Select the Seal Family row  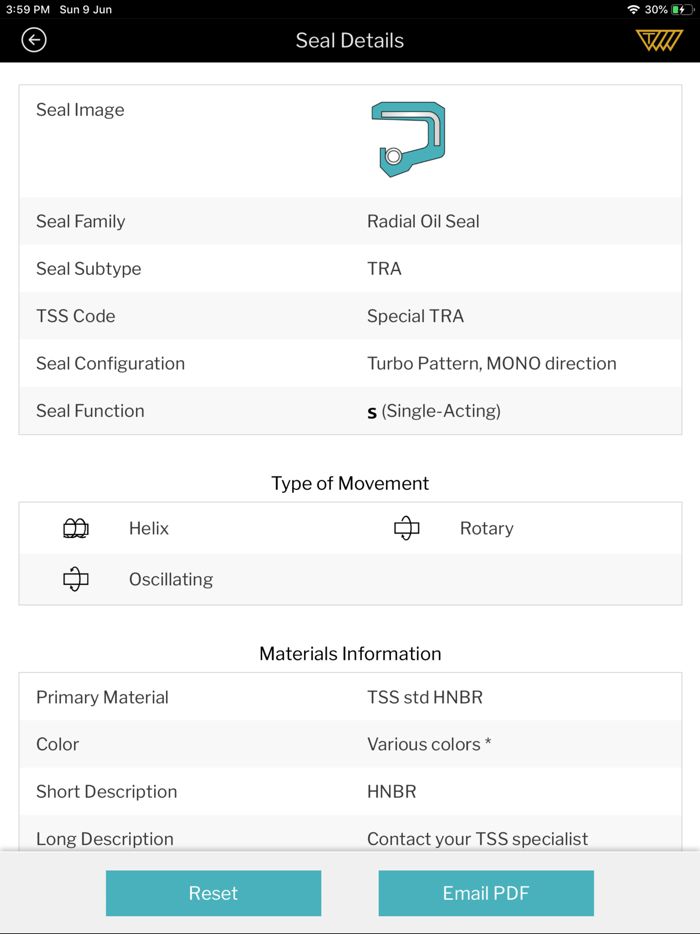click(350, 222)
